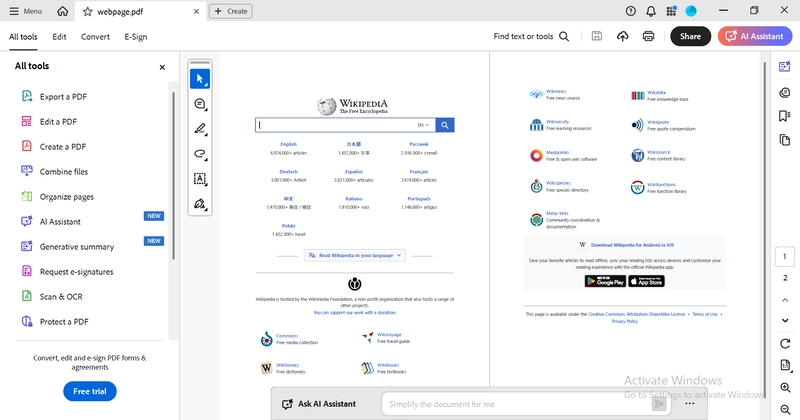Choose the freehand draw loop tool
Screen dimensions: 800x420
(200, 154)
